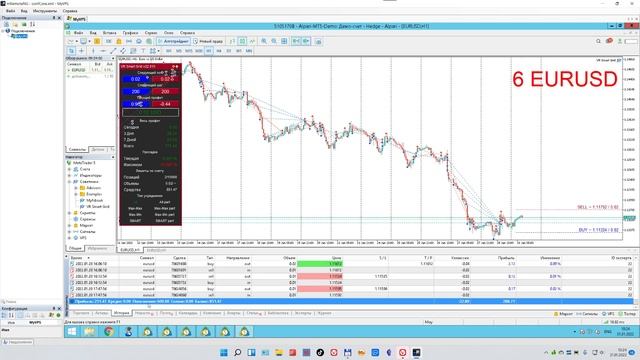Select the vertical line drawing tool
The width and height of the screenshot is (640, 360).
tap(93, 51)
